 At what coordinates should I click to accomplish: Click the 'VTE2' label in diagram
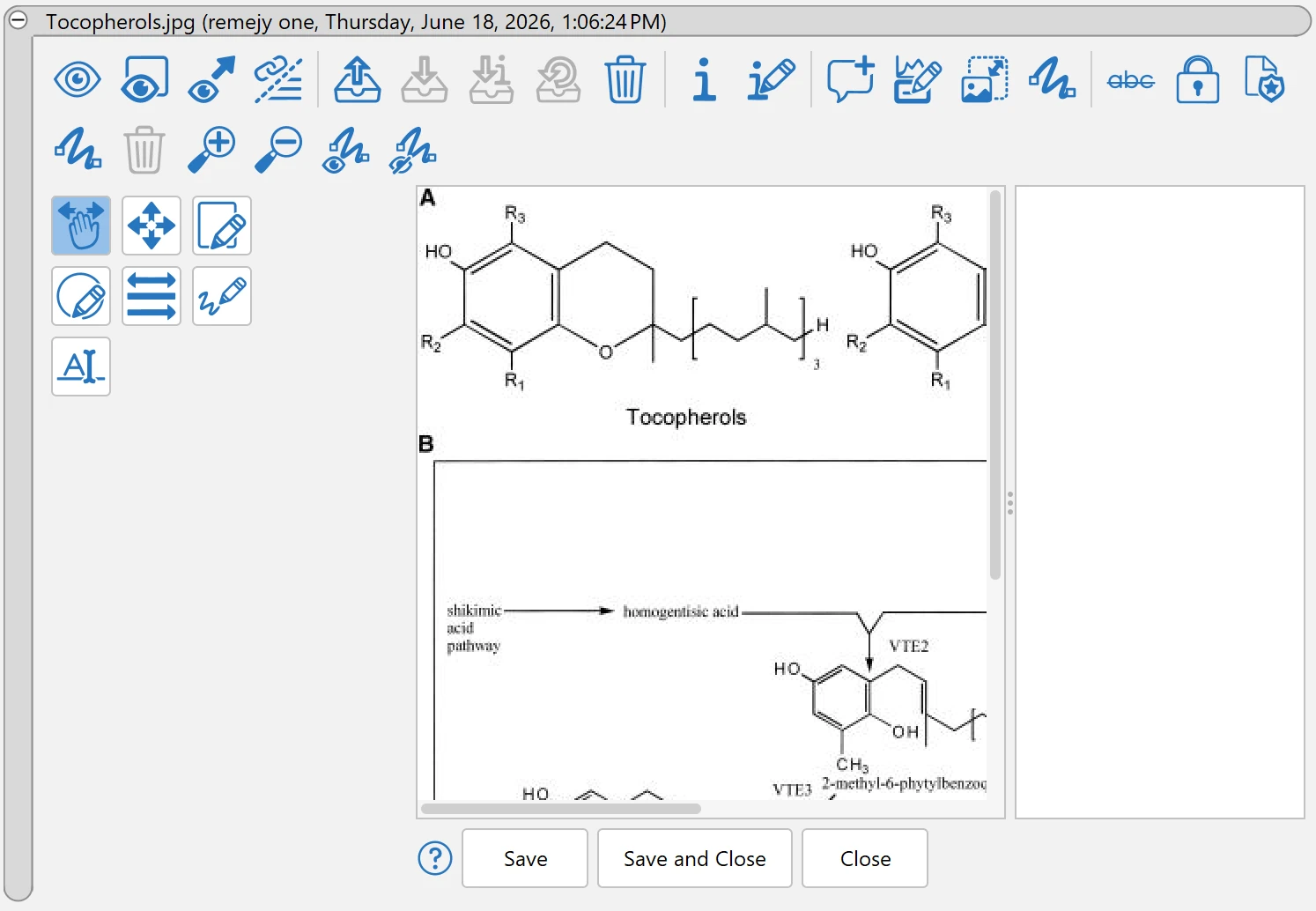tap(908, 646)
